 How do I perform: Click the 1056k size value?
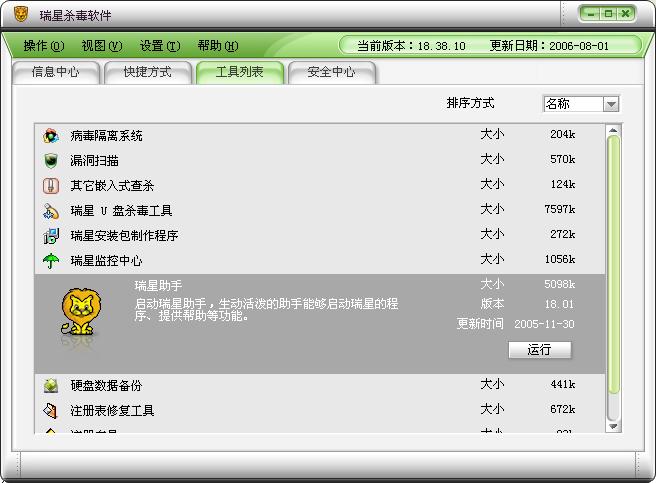pyautogui.click(x=560, y=259)
